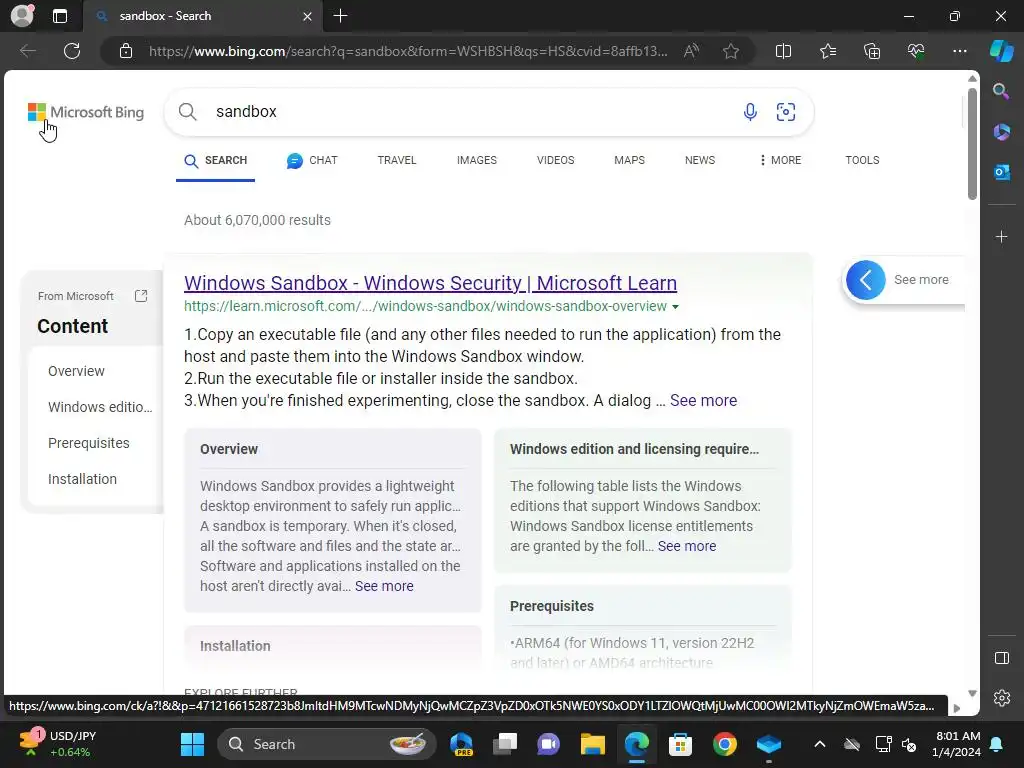This screenshot has width=1024, height=768.
Task: Expand the MORE menu
Action: (780, 160)
